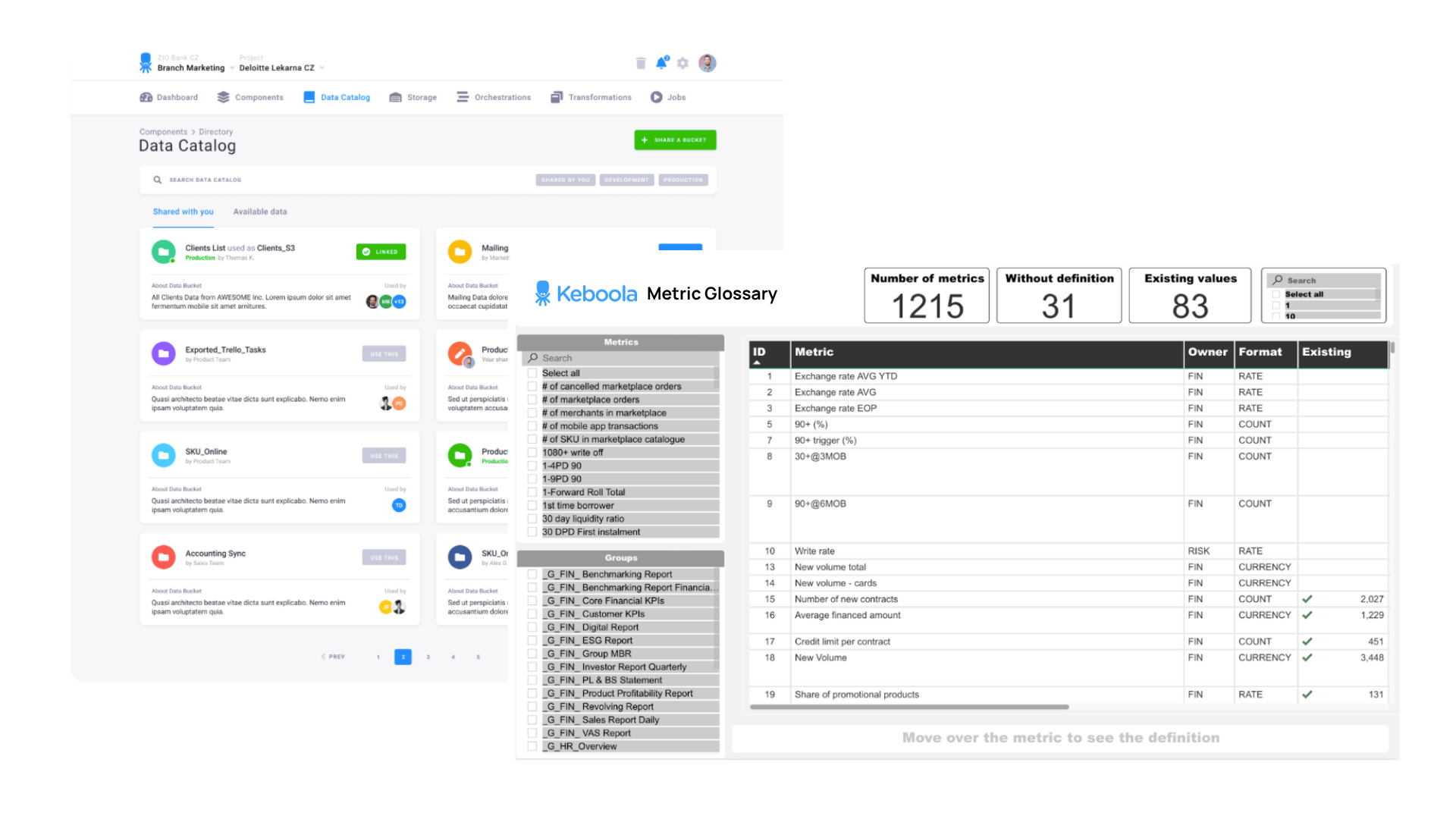This screenshot has height=819, width=1456.
Task: Expand the Branch Marketing organization dropdown
Action: 231,68
